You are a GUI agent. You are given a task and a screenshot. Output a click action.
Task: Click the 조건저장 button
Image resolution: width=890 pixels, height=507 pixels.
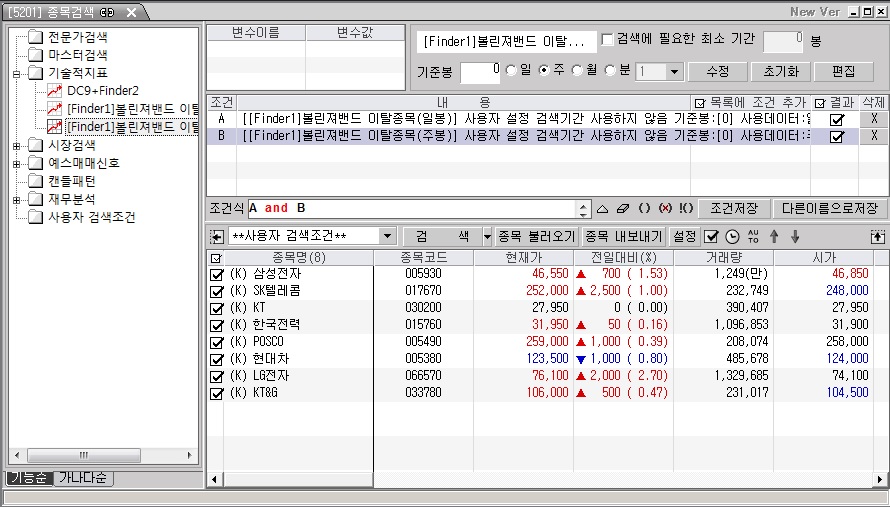pos(732,209)
